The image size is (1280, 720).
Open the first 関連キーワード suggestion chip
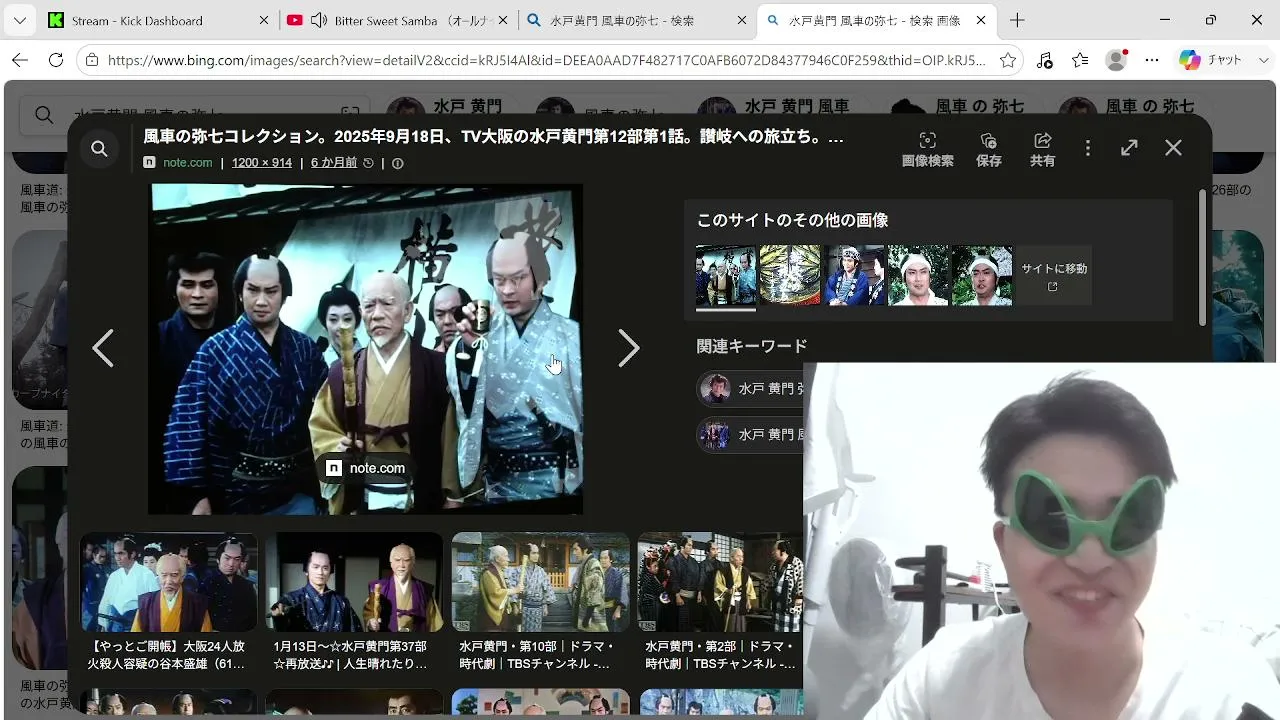(750, 389)
